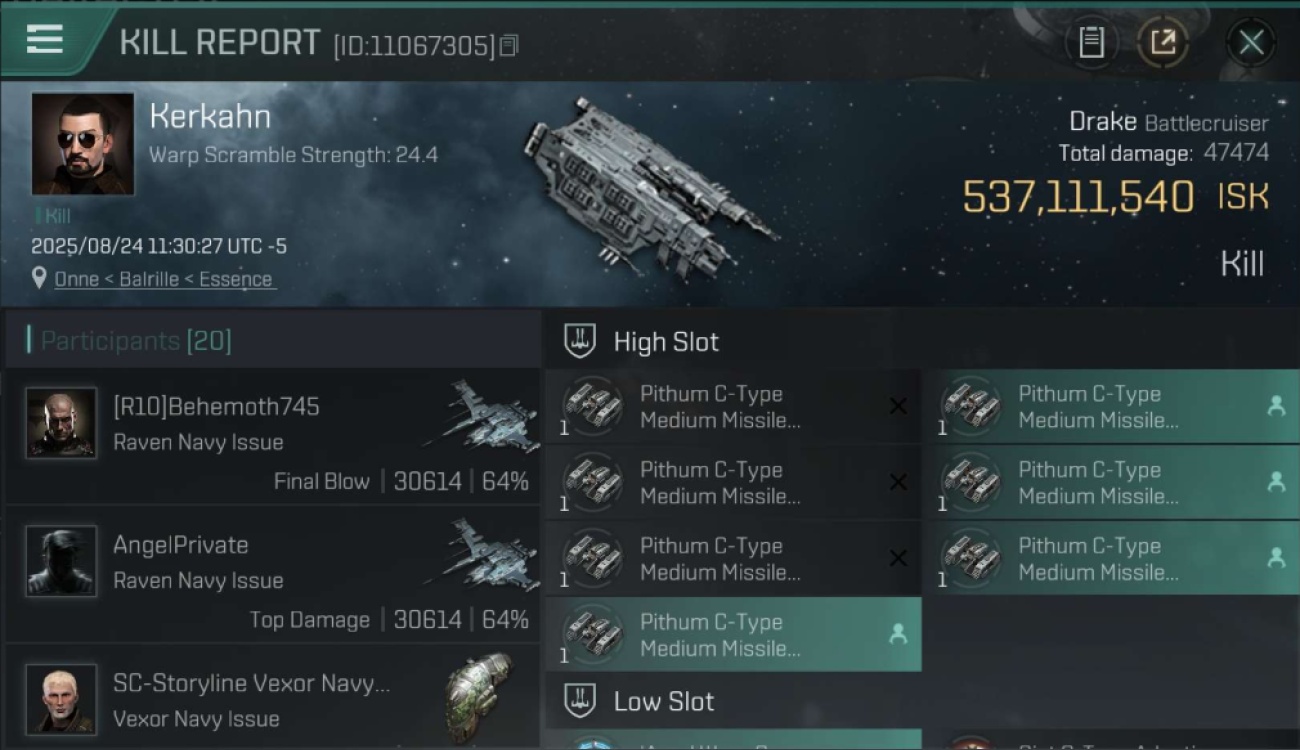Select first destroyed Pithum C-Type launcher
The height and width of the screenshot is (750, 1300).
coord(733,407)
